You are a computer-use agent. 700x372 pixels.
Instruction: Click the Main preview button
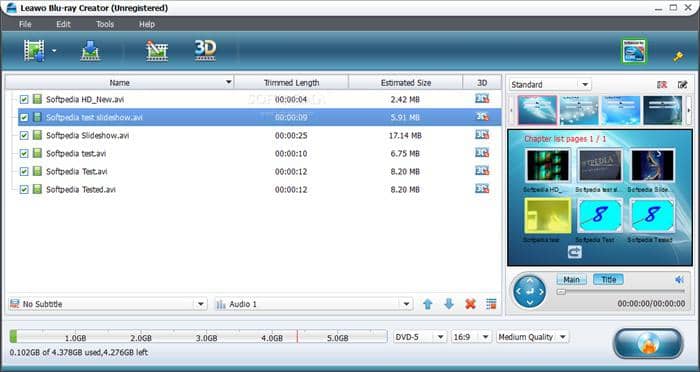(x=571, y=280)
